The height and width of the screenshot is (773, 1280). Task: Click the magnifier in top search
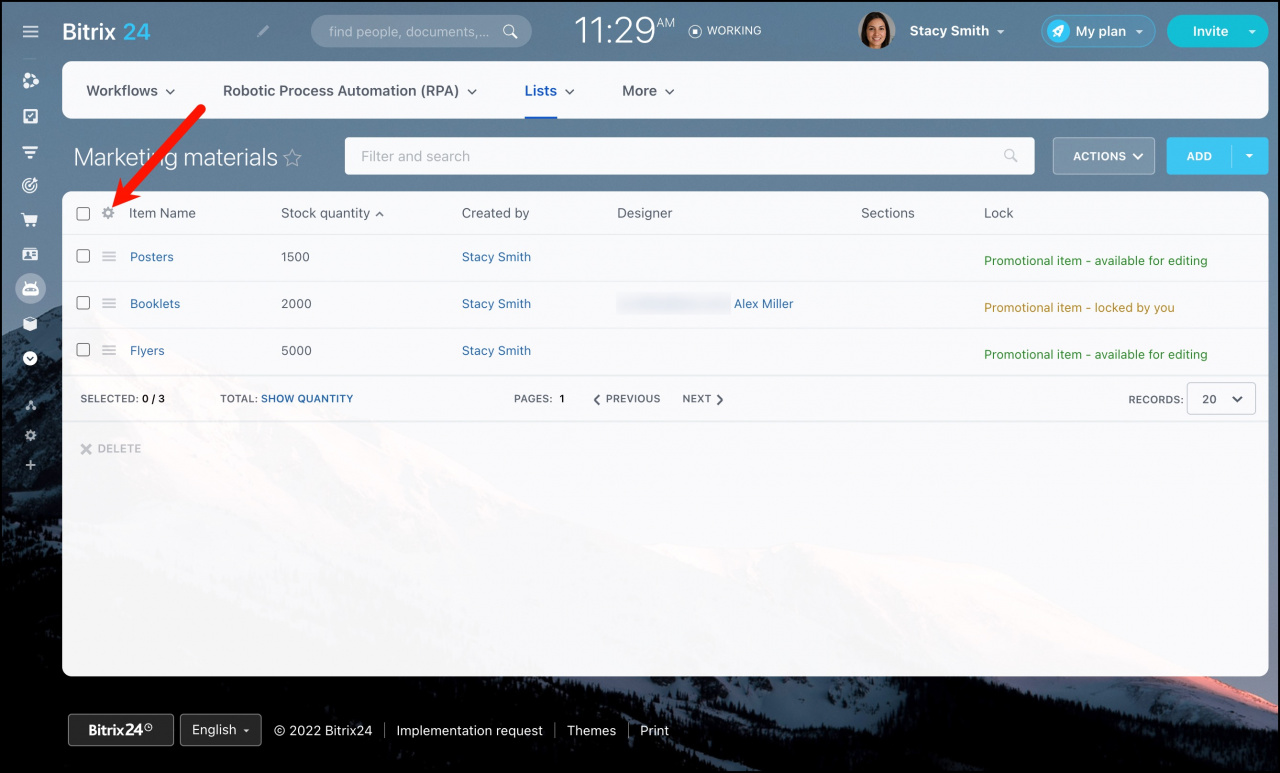510,31
